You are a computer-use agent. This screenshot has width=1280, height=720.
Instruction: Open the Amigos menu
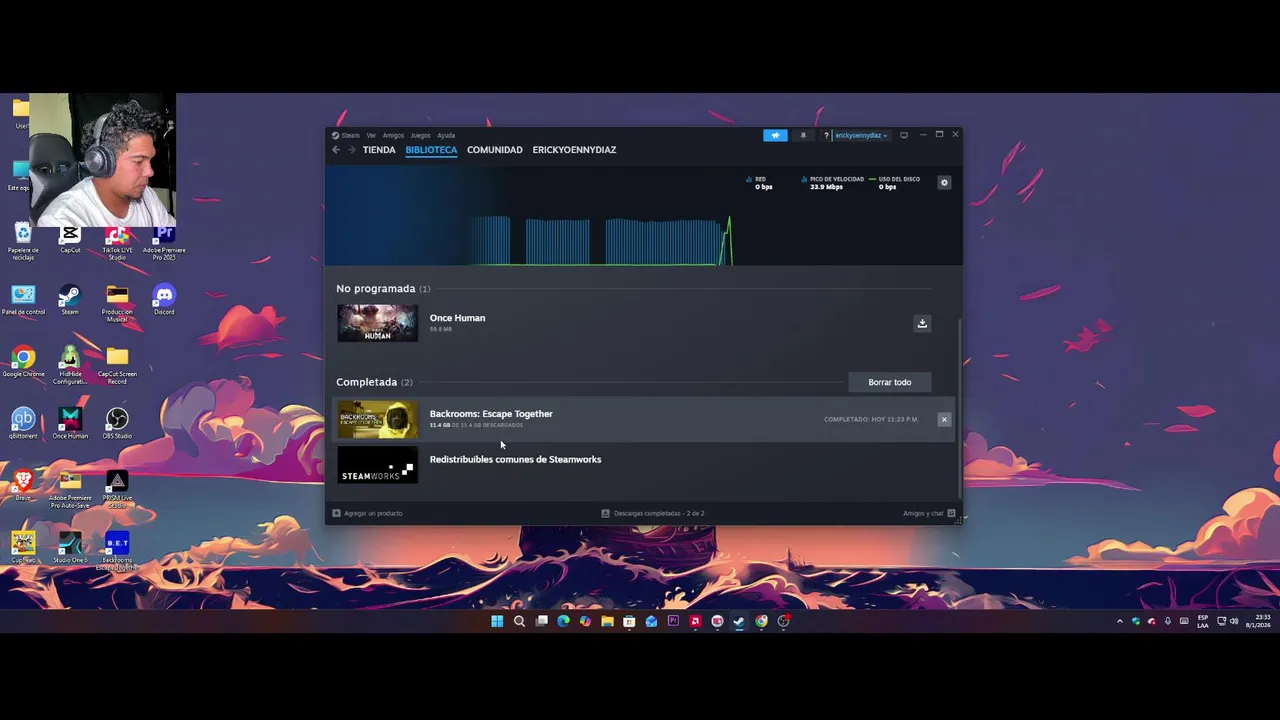393,135
